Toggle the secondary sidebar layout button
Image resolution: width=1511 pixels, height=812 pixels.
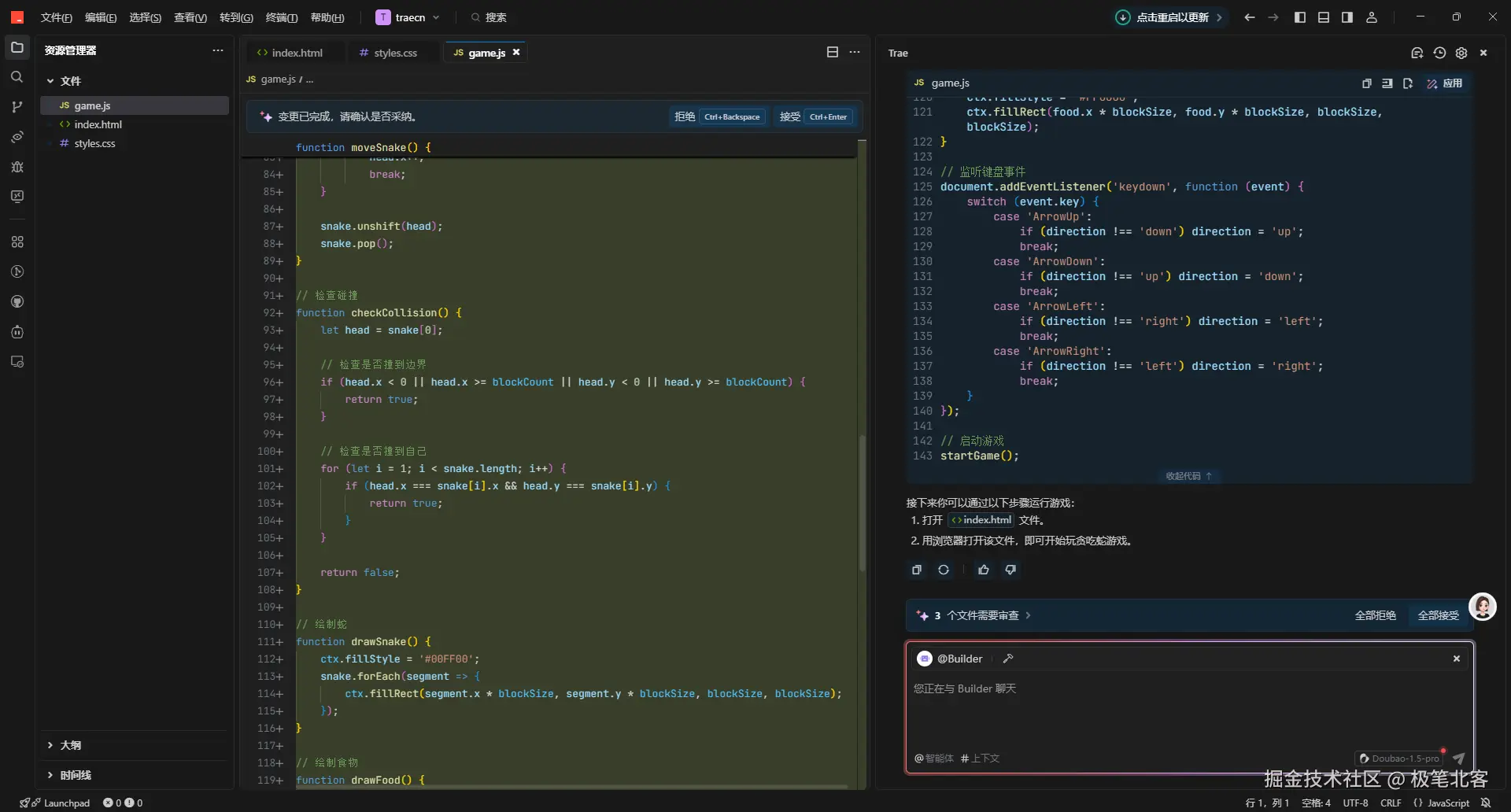coord(1347,17)
